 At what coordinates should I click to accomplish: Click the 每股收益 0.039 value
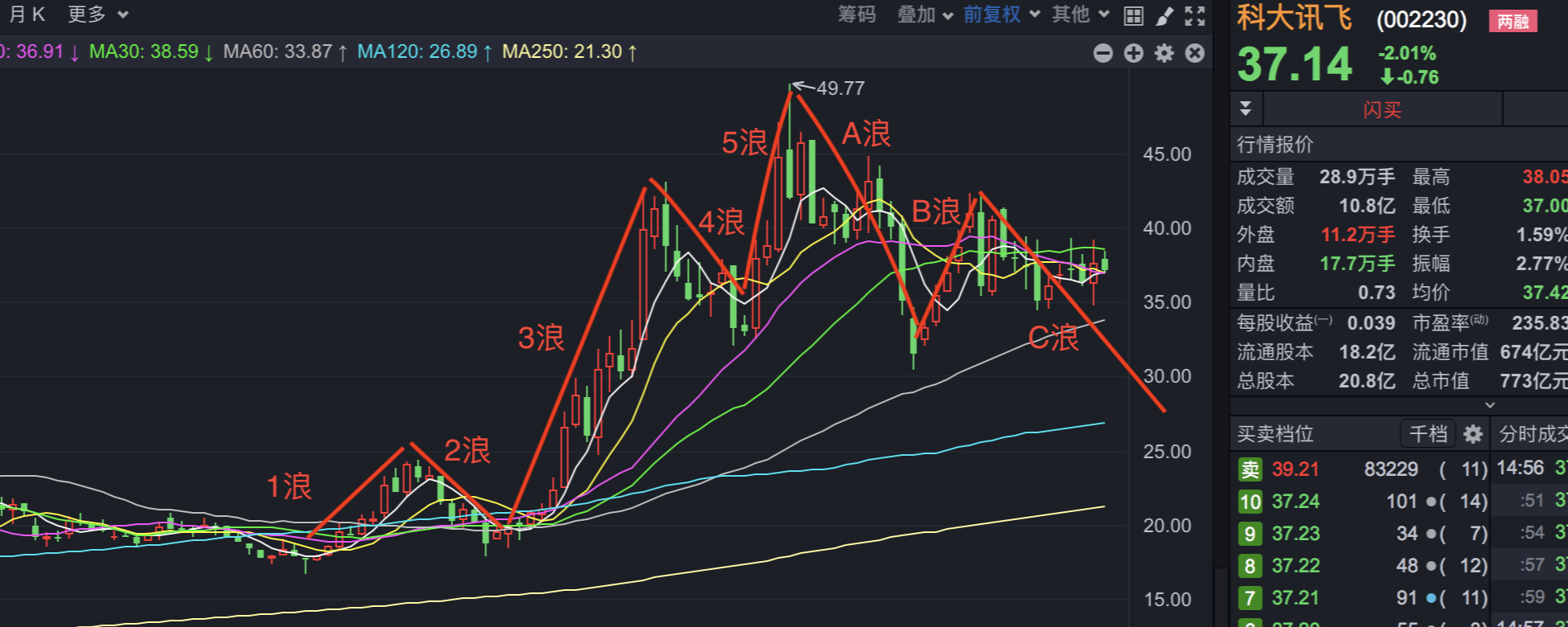(x=1371, y=323)
